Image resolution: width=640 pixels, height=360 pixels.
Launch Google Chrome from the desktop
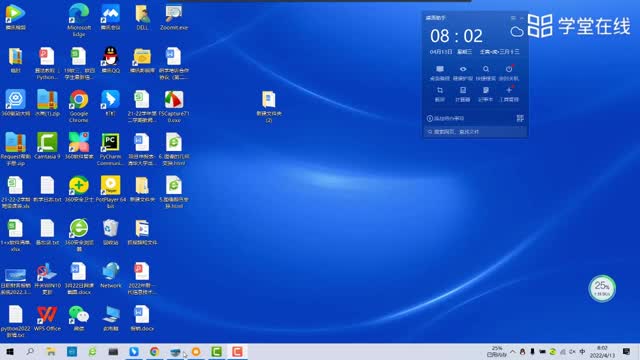tap(79, 106)
